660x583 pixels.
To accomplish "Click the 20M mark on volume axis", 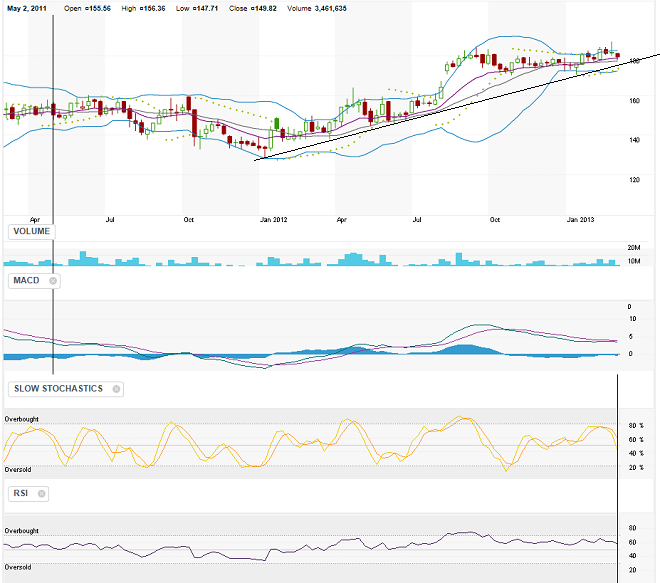I will [634, 247].
